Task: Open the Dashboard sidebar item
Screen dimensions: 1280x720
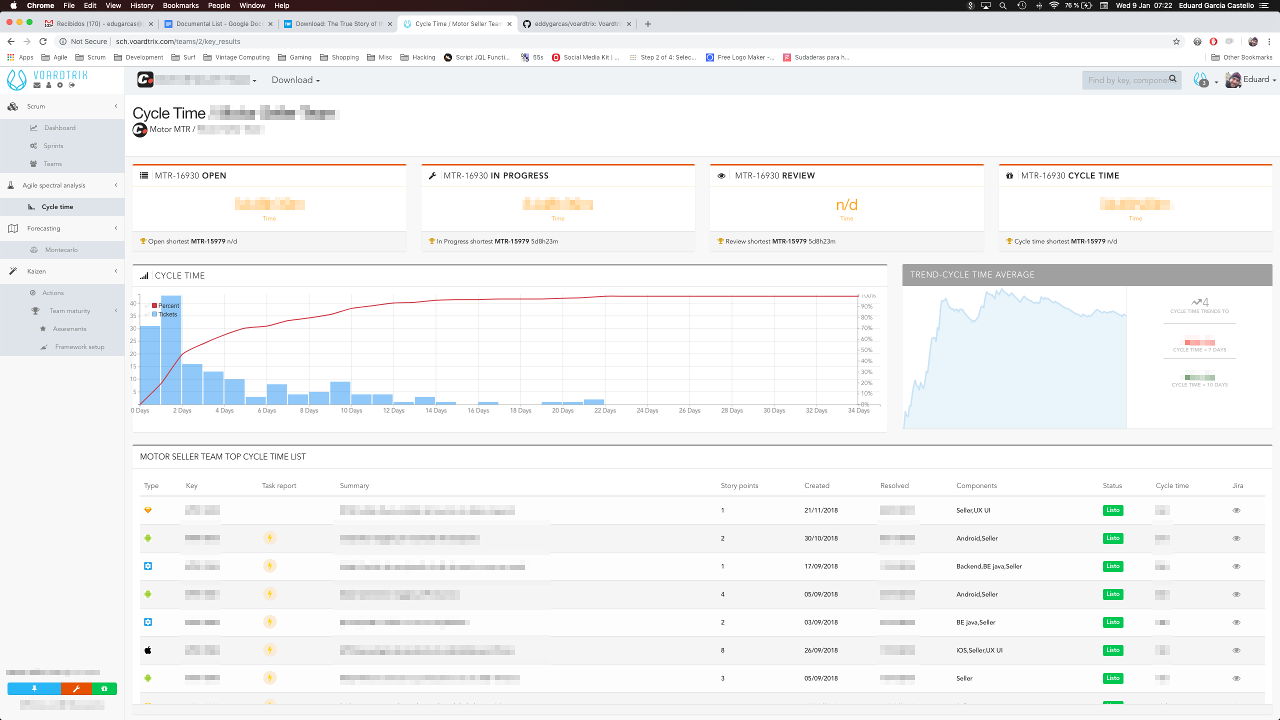Action: pos(60,128)
